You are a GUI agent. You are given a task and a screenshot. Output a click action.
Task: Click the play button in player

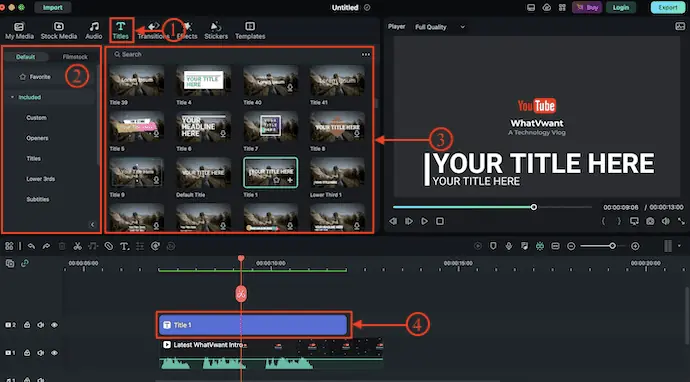(x=424, y=221)
